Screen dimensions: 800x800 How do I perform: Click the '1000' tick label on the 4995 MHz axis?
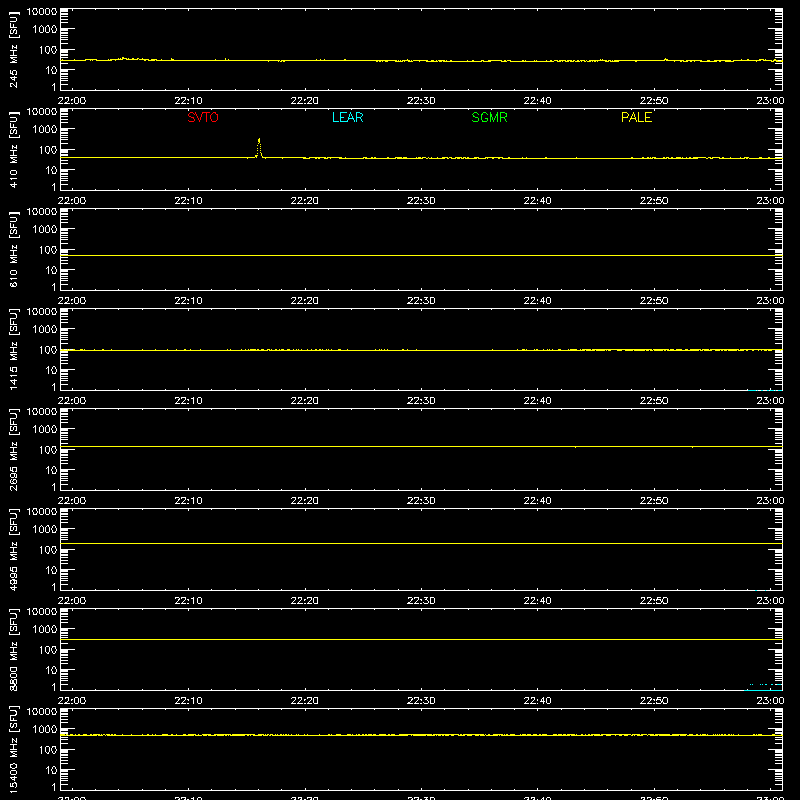tap(45, 530)
